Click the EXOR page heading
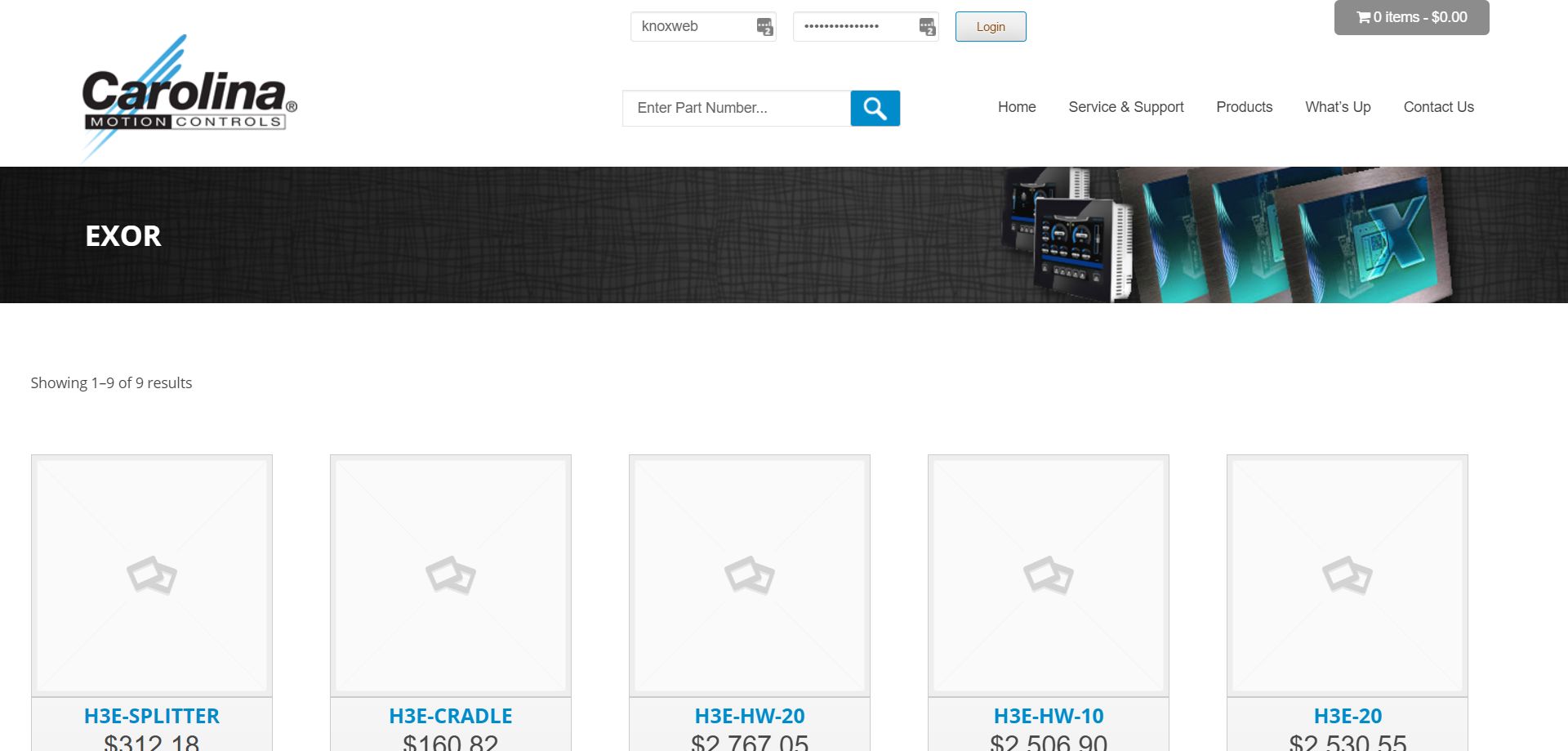Image resolution: width=1568 pixels, height=751 pixels. tap(123, 236)
